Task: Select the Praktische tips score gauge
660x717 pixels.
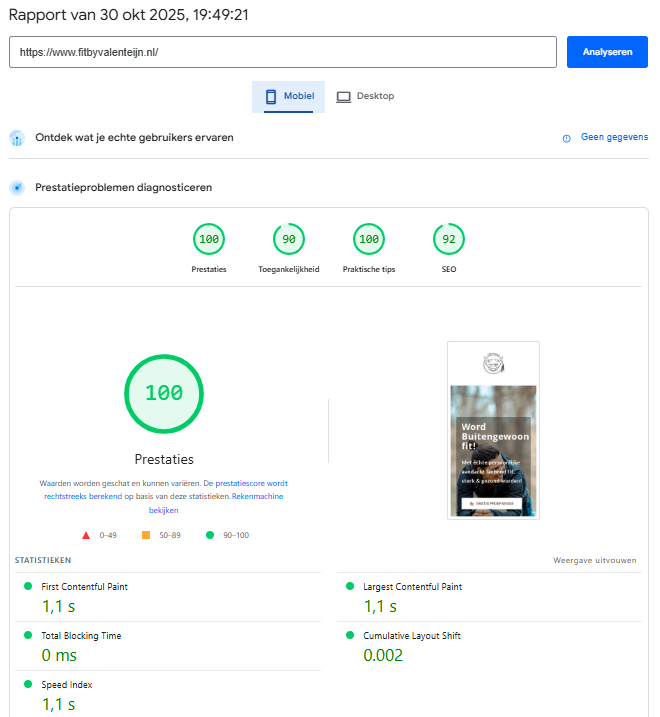Action: click(x=369, y=240)
